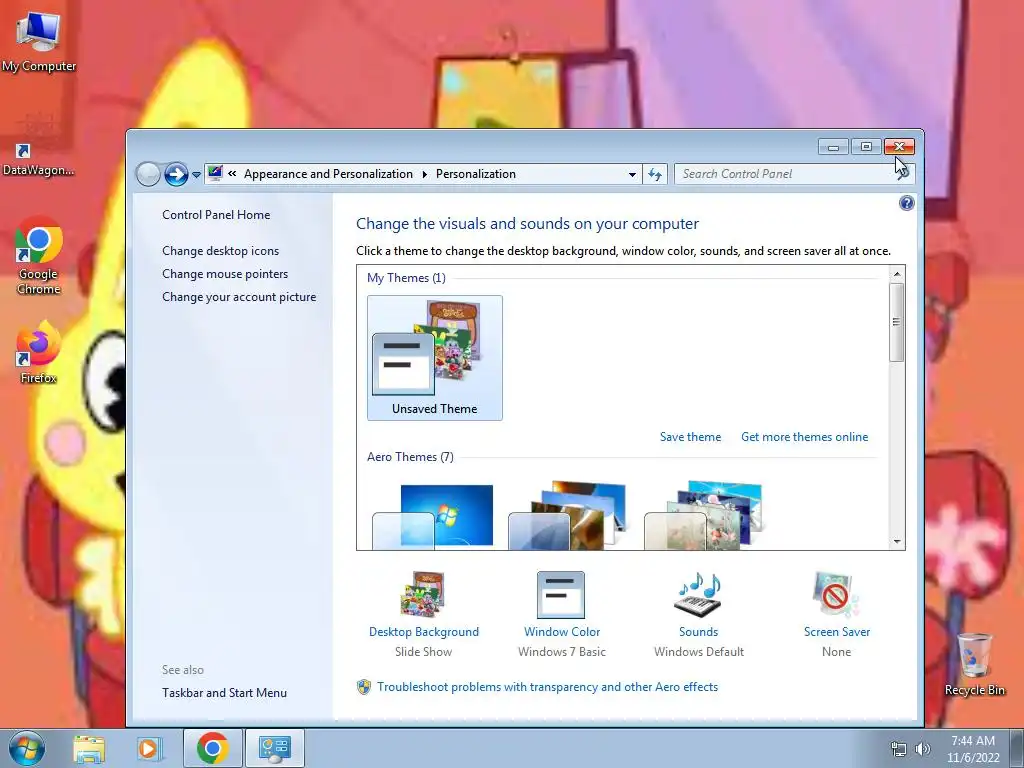Click the network tray icon
1024x768 pixels.
point(899,749)
